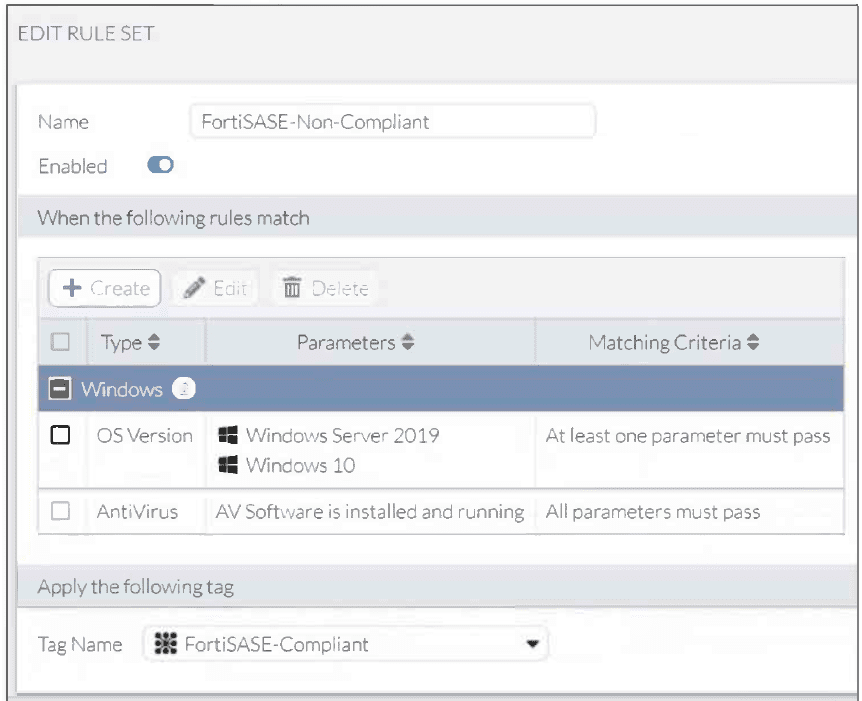Click the Type column sort arrows
The image size is (862, 701).
(154, 342)
